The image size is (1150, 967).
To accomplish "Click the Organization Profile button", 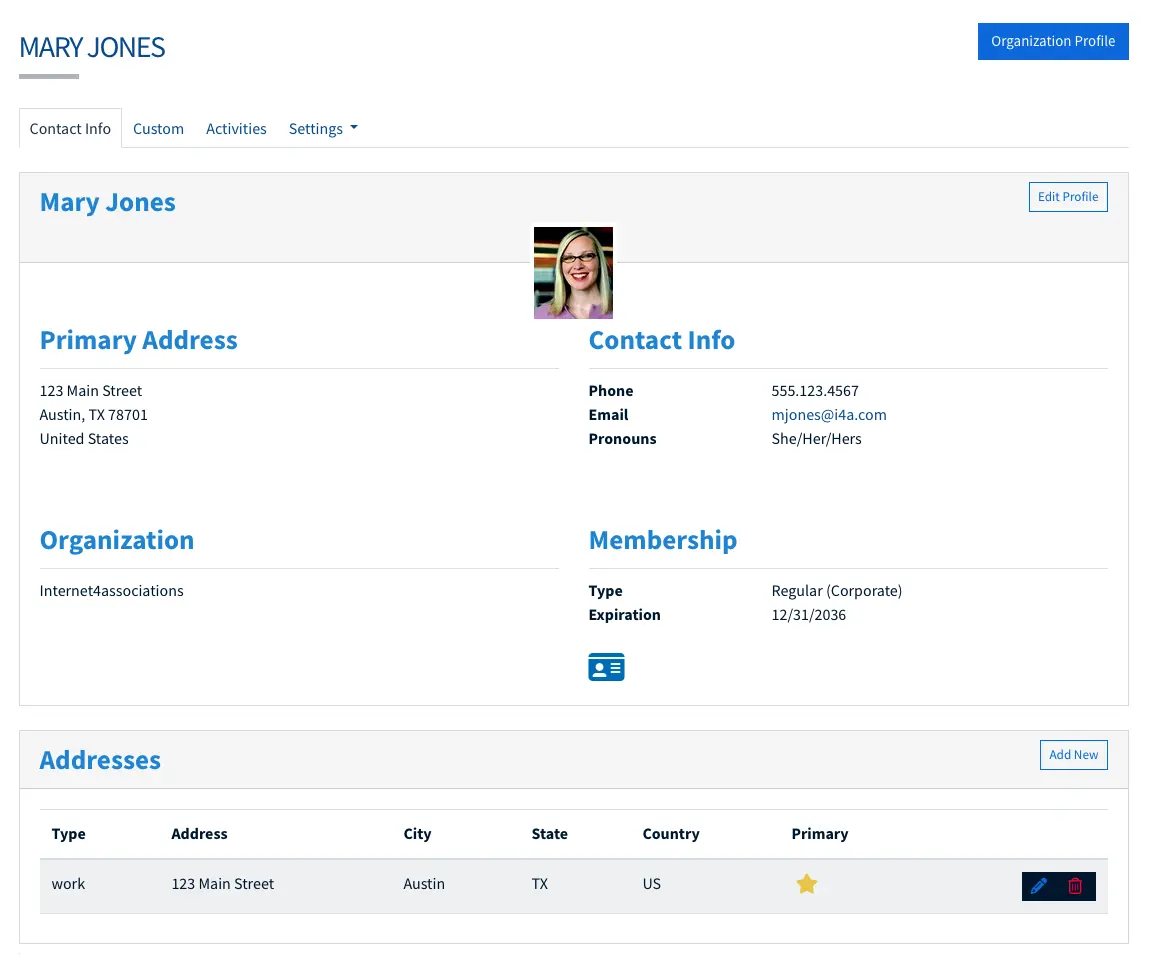I will (1053, 41).
